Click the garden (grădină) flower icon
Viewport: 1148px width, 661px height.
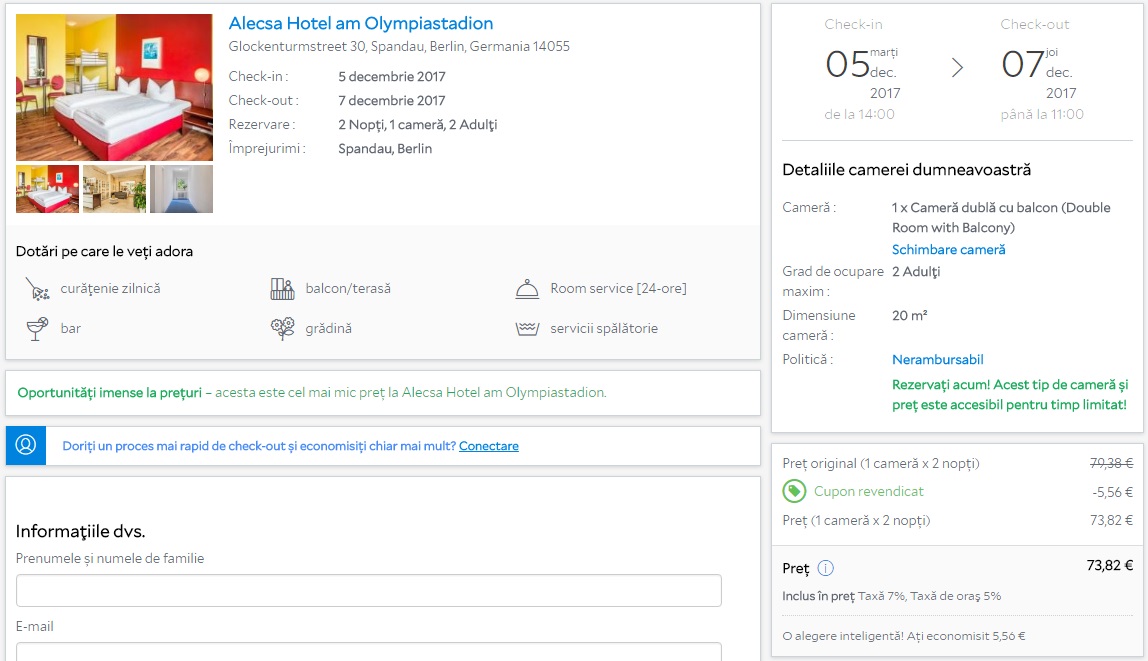click(282, 328)
